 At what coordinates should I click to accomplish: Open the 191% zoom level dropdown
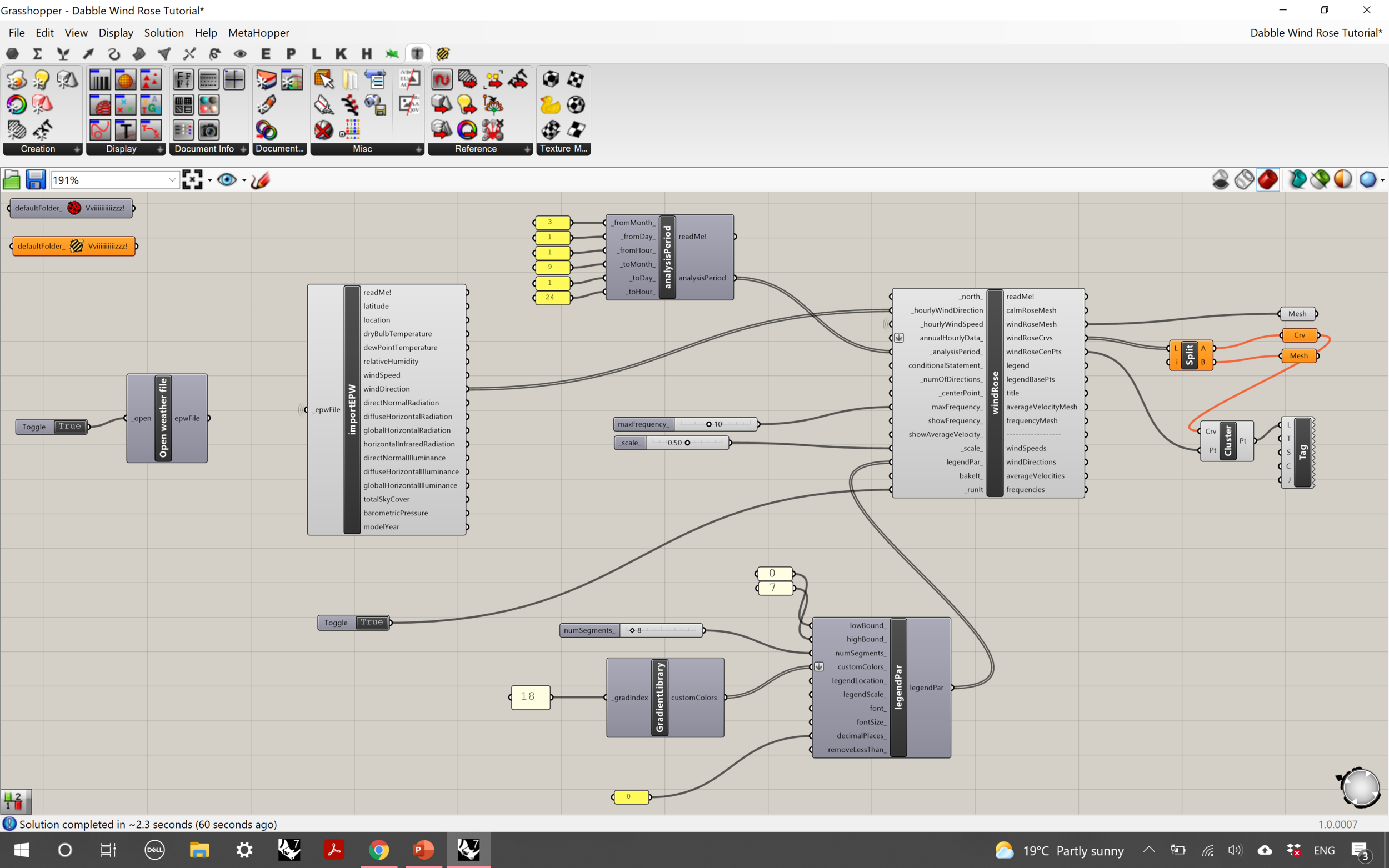tap(172, 180)
